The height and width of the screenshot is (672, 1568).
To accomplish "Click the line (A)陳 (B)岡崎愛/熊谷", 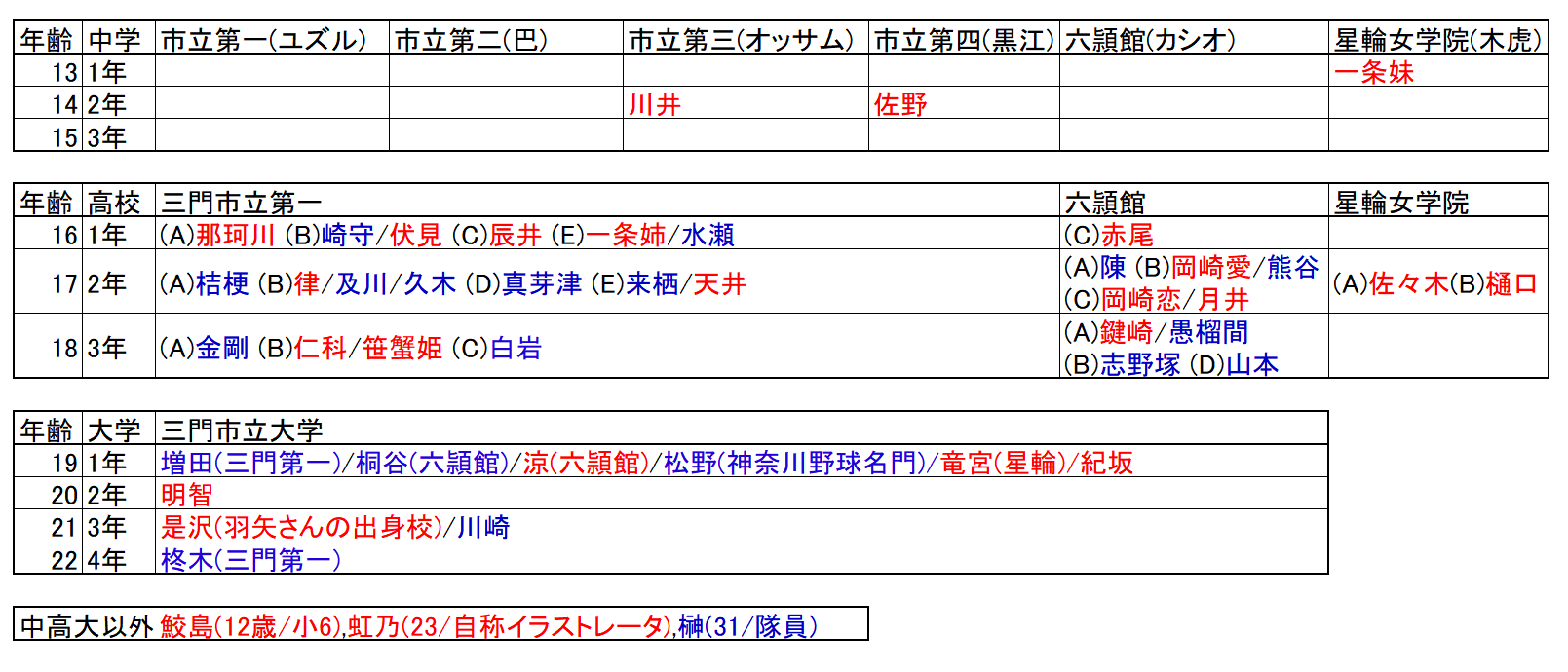I will pos(1191,267).
